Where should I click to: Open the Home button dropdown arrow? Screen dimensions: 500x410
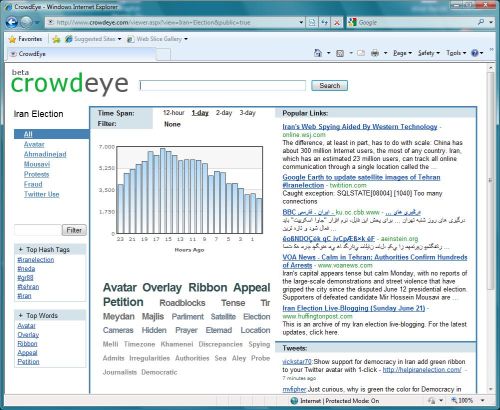point(328,53)
